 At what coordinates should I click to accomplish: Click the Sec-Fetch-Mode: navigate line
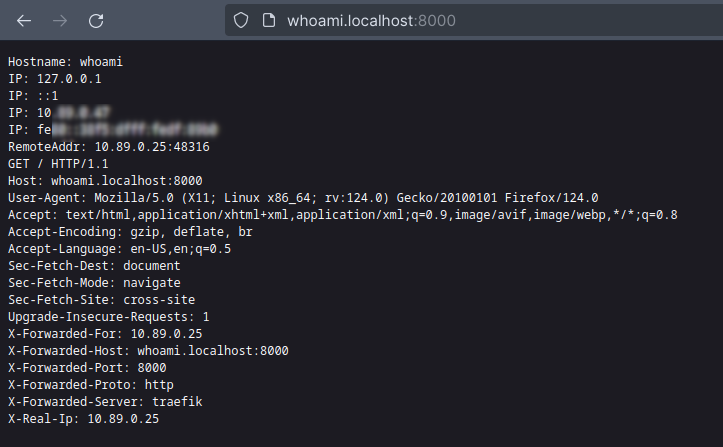tap(94, 283)
